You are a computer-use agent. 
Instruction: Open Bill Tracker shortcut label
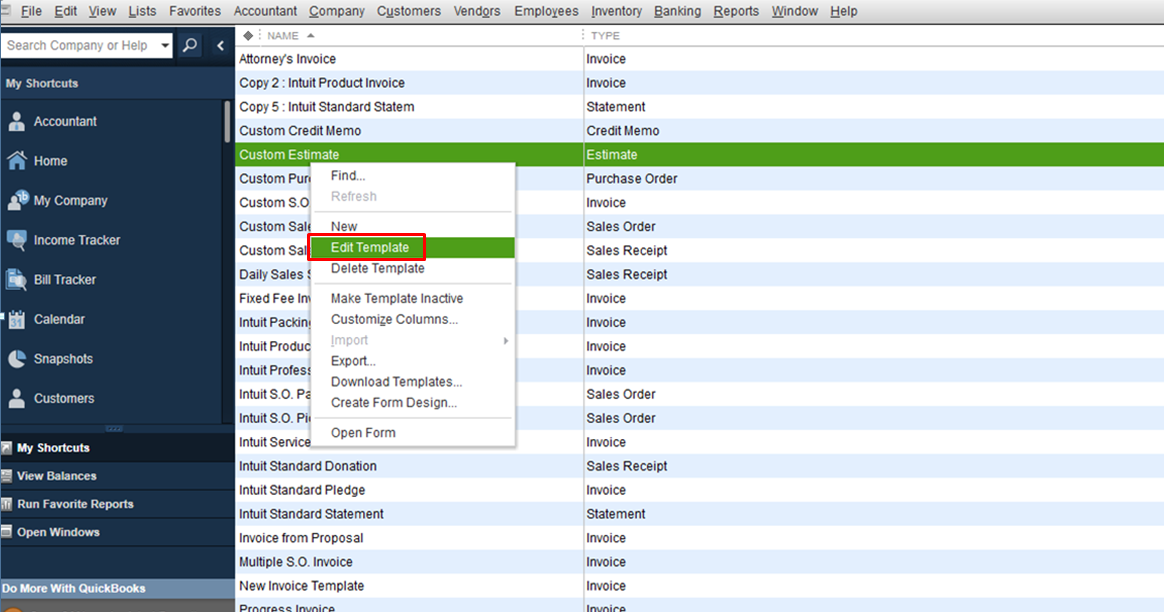tap(65, 280)
